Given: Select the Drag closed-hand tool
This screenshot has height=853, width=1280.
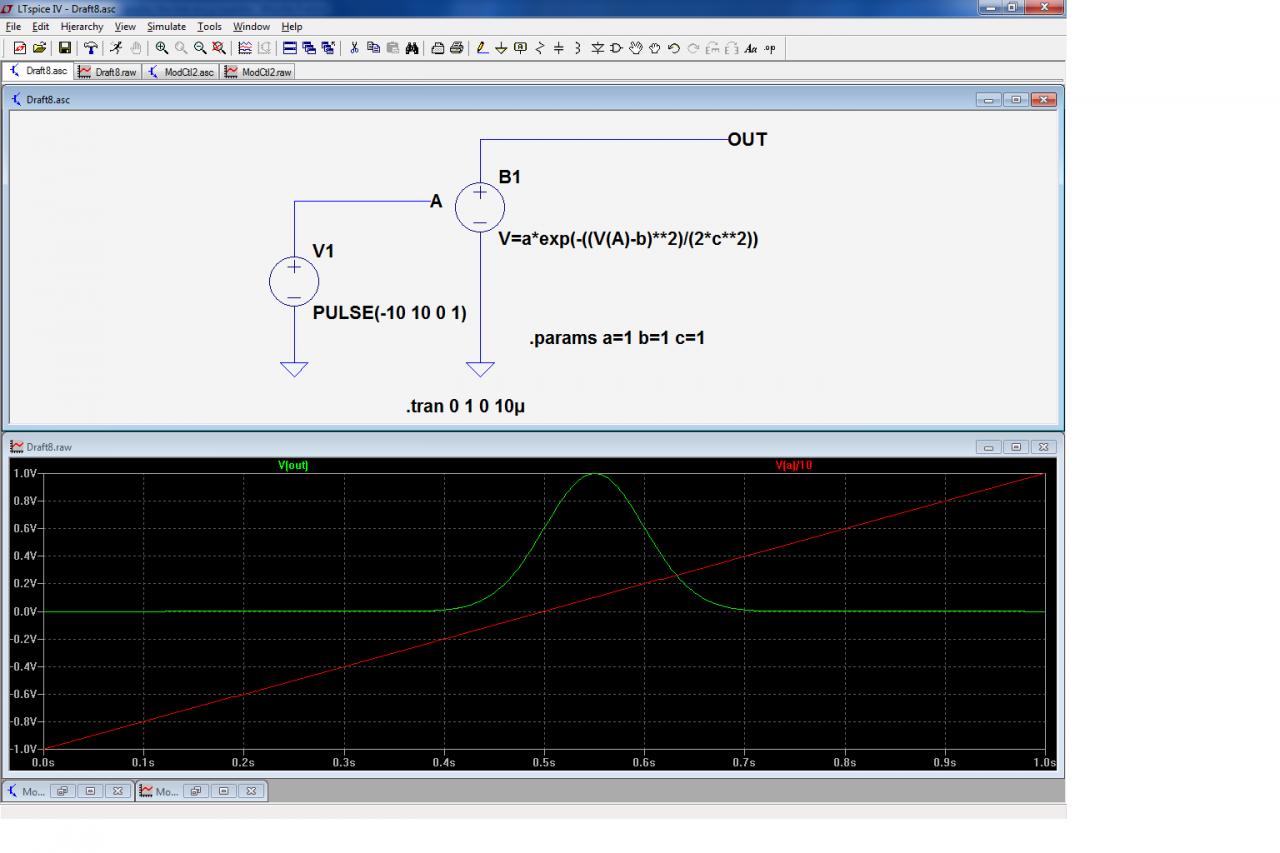Looking at the screenshot, I should 655,48.
